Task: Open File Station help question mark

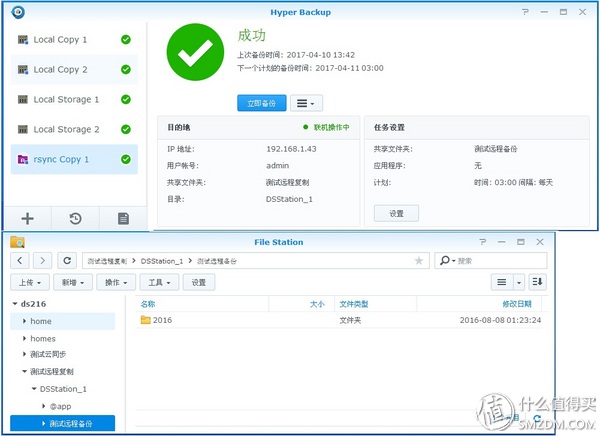Action: (x=483, y=242)
